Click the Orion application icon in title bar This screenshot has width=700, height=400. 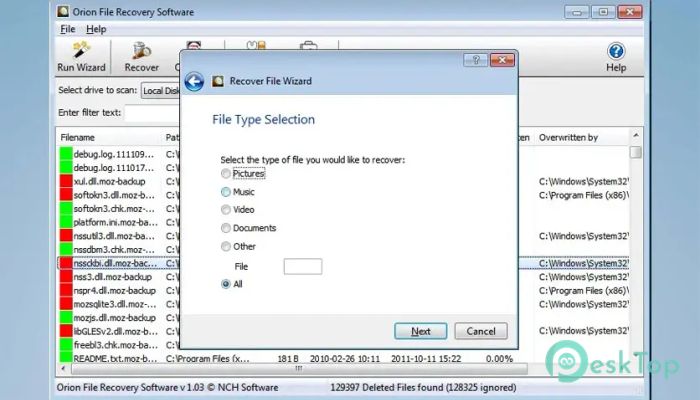coord(63,12)
